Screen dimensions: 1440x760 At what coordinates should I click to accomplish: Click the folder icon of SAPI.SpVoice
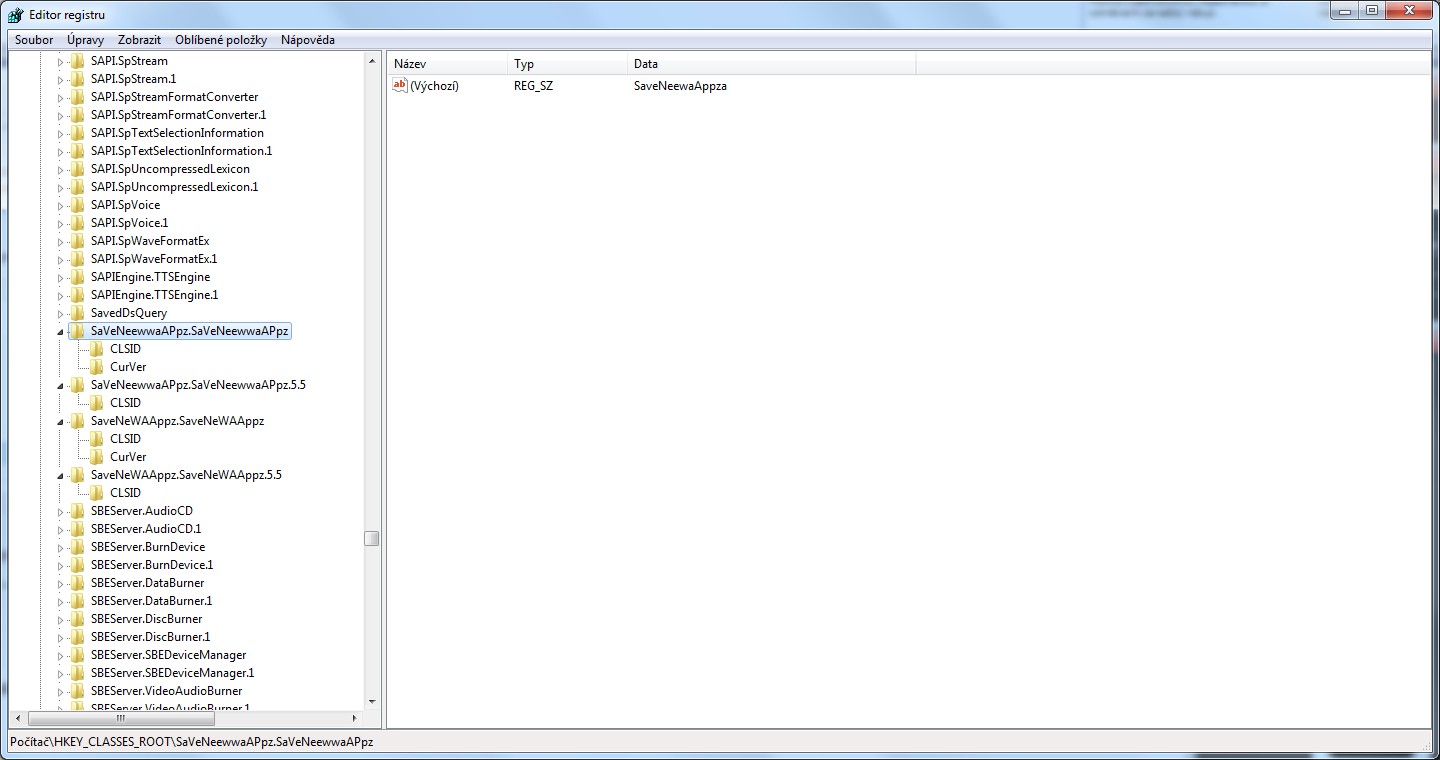pyautogui.click(x=77, y=205)
